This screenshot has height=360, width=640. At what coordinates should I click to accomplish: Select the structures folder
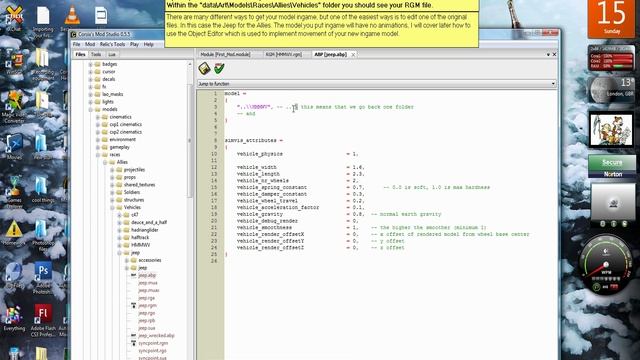click(134, 200)
